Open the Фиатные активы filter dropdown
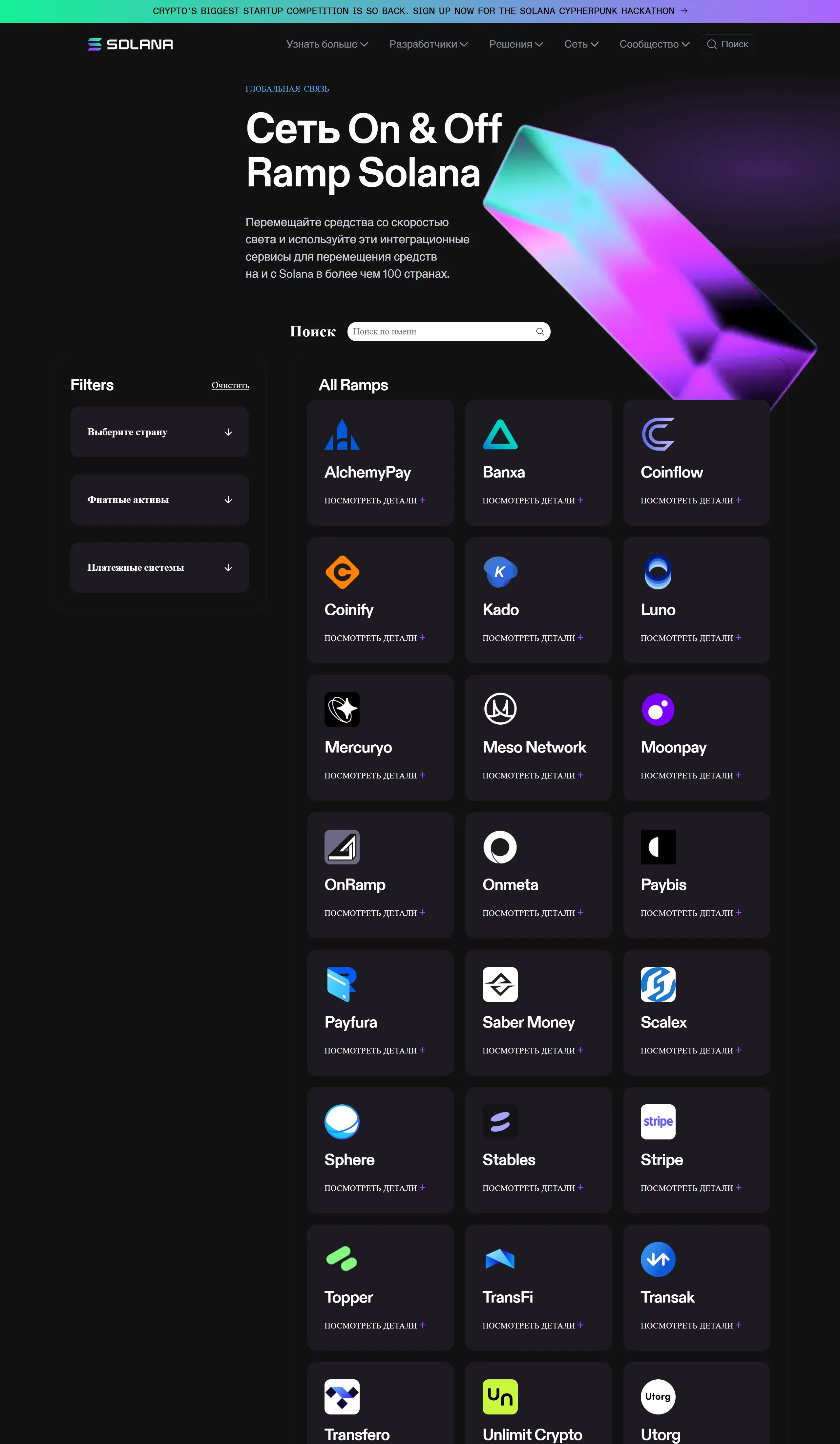Screen dimensions: 840x1444 (159, 500)
